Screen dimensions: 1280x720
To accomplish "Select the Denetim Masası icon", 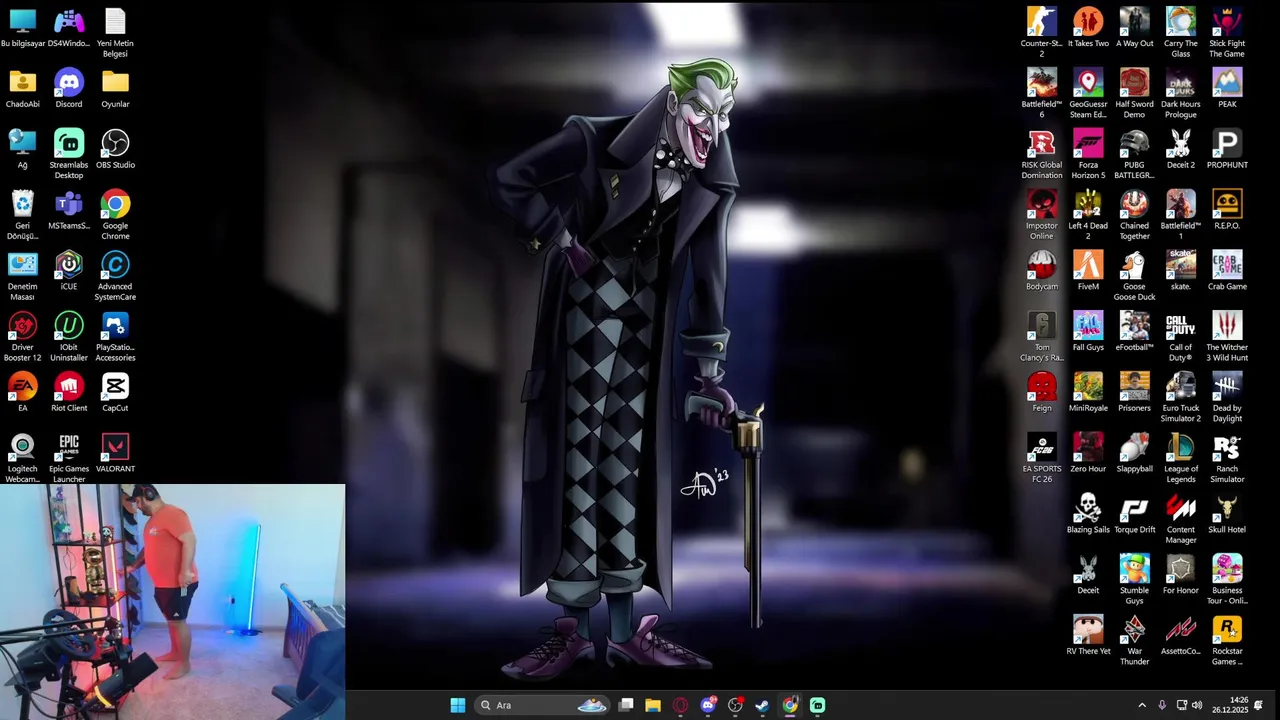I will pos(22,277).
